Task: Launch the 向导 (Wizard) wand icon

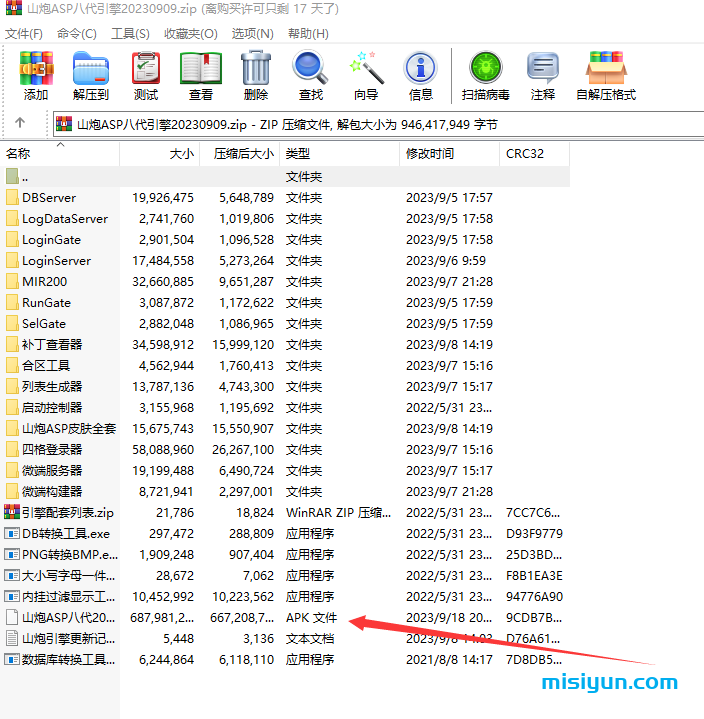Action: pos(366,68)
